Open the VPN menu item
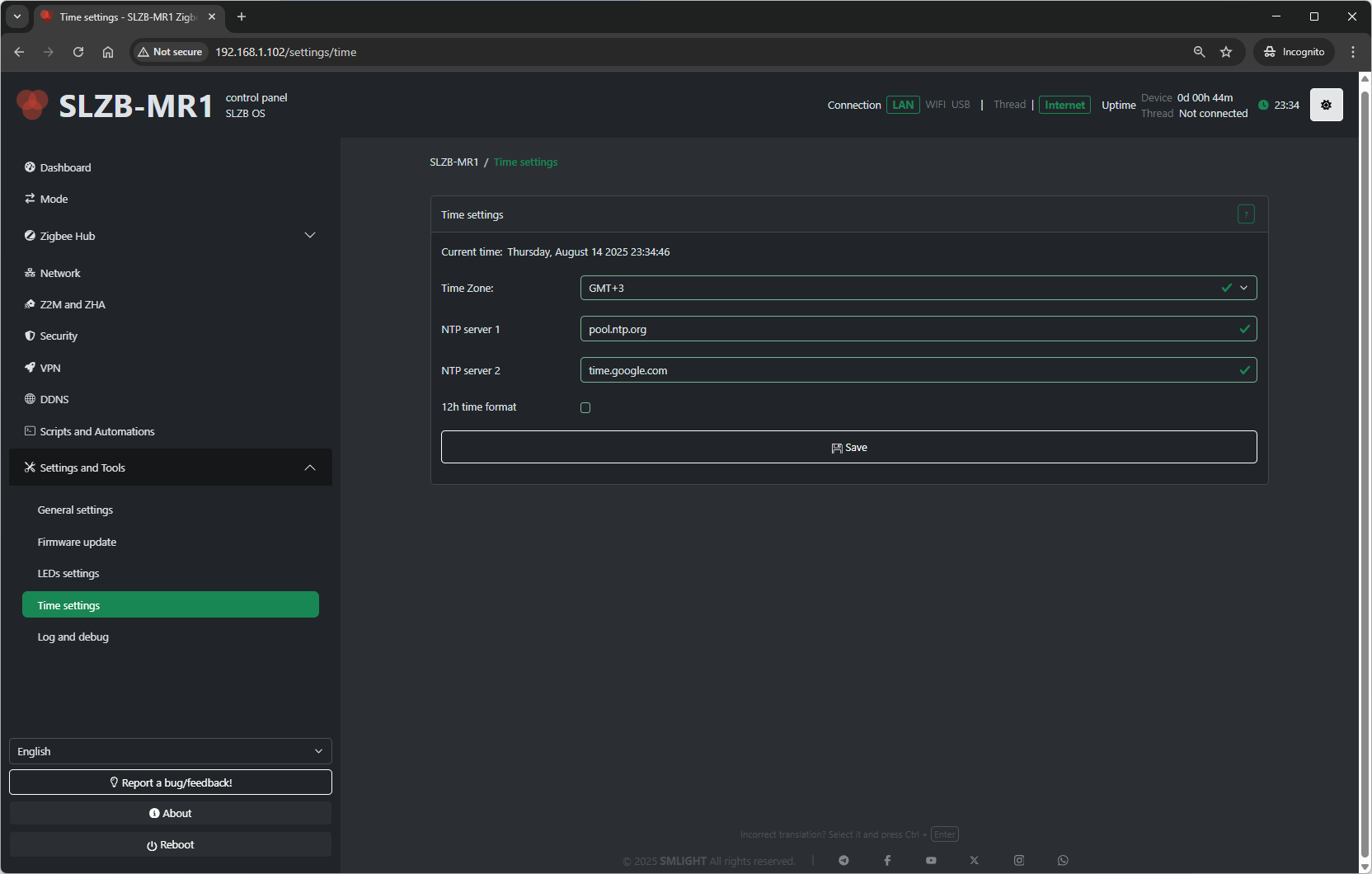The width and height of the screenshot is (1372, 874). click(50, 368)
